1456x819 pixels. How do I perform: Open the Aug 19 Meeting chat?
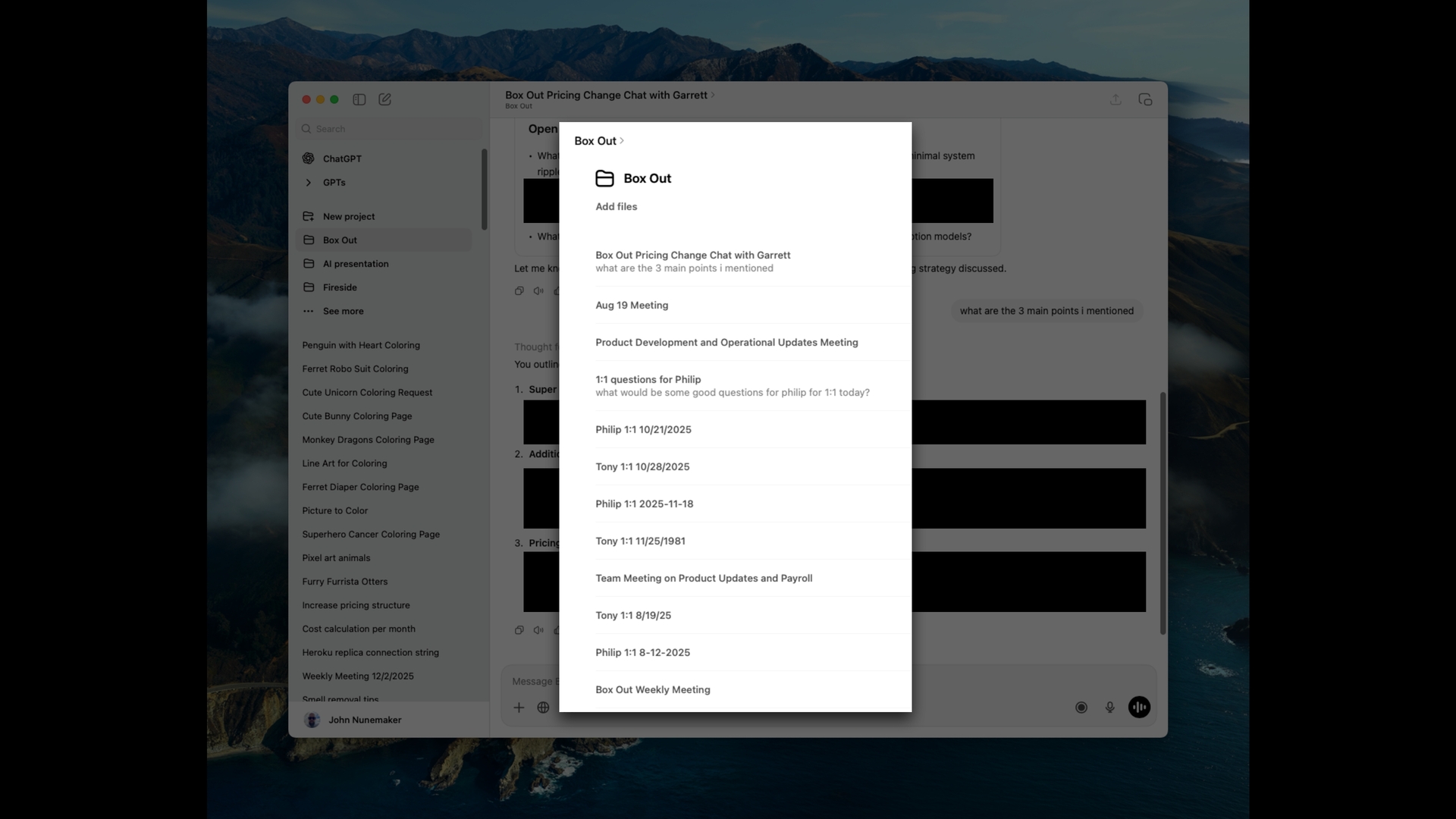632,305
